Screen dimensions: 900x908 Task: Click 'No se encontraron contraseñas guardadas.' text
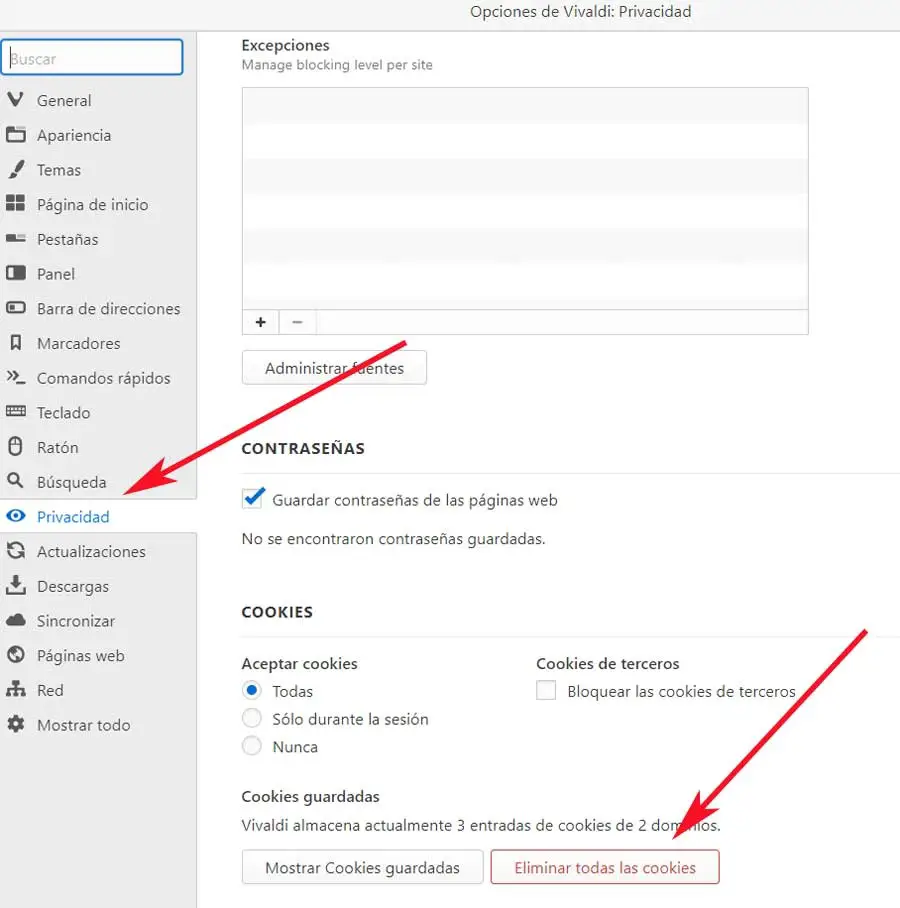393,539
